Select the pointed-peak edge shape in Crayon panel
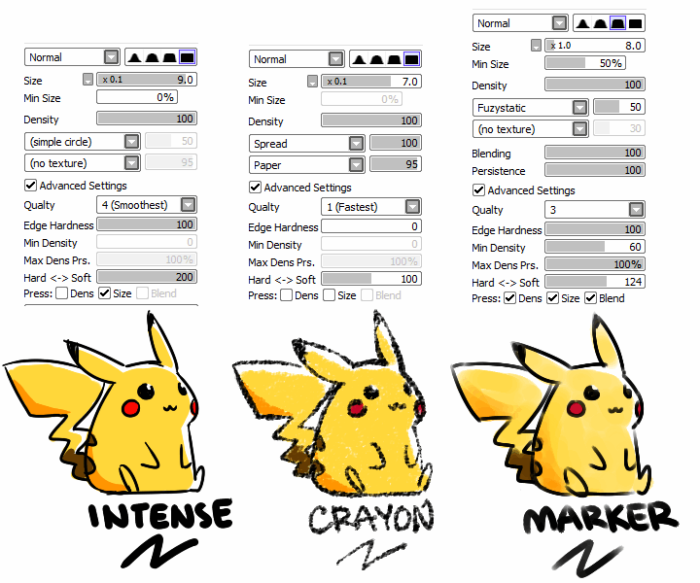 point(358,59)
